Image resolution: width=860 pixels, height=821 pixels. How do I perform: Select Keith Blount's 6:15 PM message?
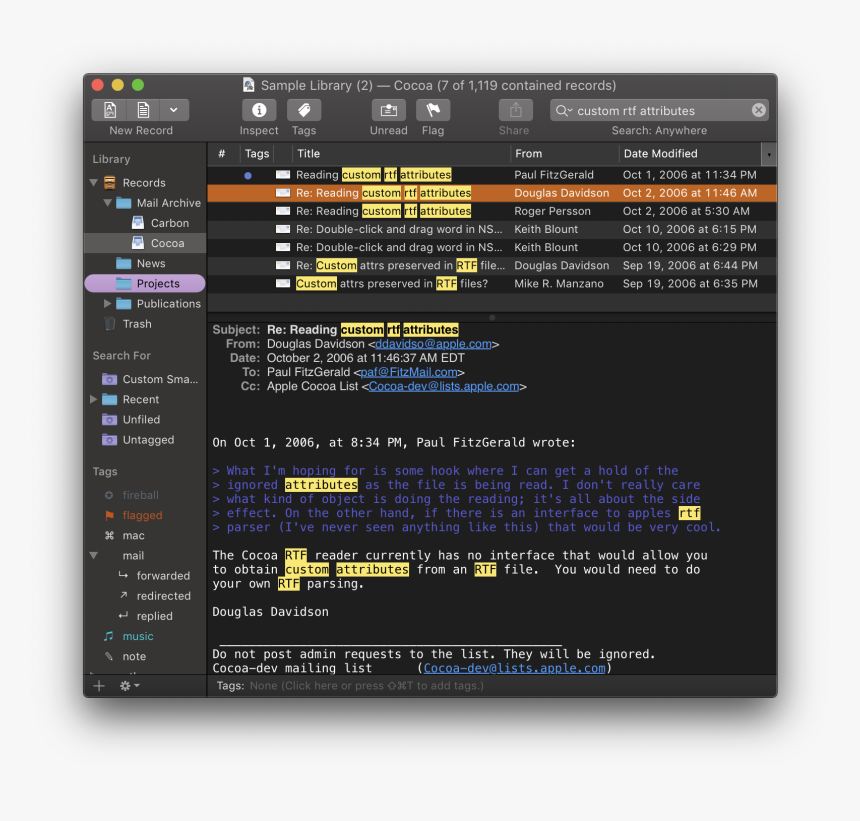coord(492,229)
